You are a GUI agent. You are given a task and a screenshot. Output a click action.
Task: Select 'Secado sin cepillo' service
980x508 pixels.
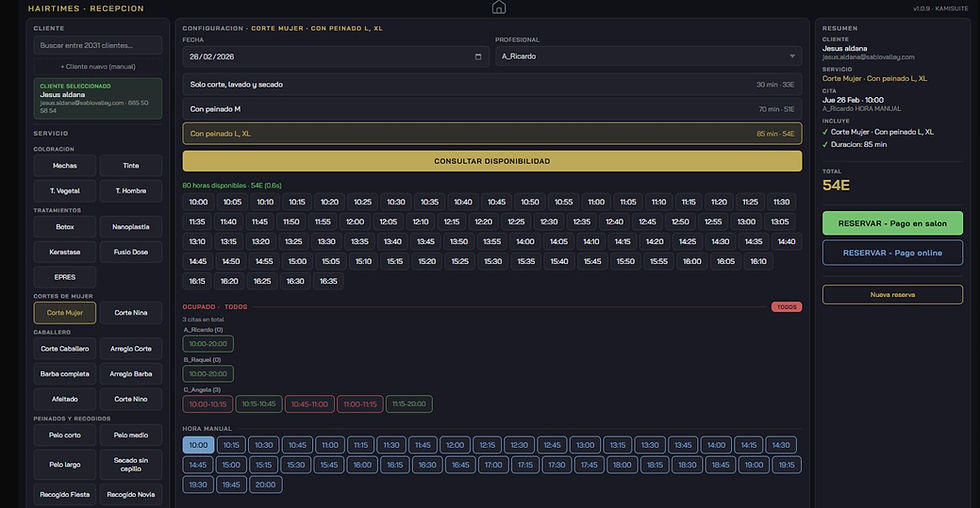click(131, 464)
